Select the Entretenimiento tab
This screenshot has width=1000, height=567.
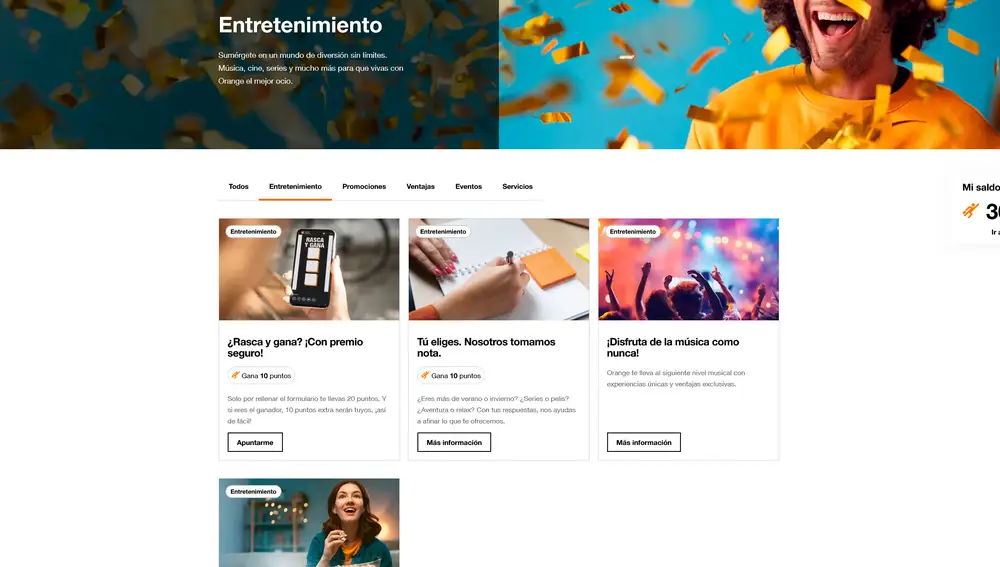pos(295,187)
